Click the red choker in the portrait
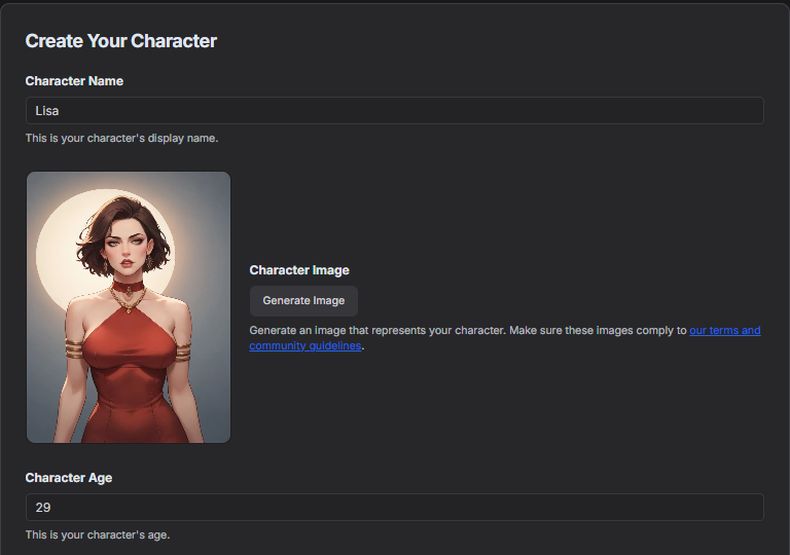The width and height of the screenshot is (790, 555). (x=128, y=287)
